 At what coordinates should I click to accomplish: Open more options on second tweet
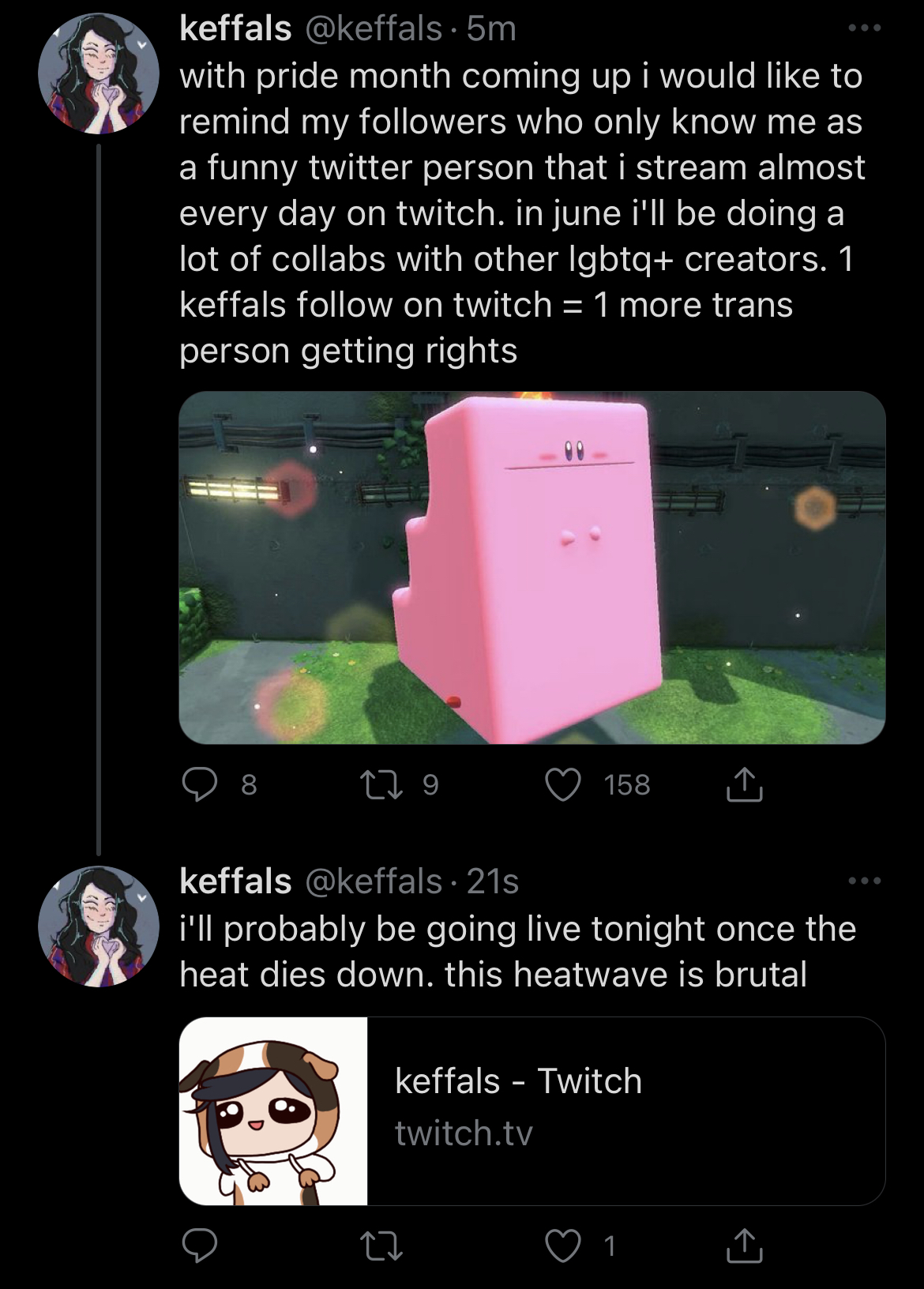coord(864,881)
